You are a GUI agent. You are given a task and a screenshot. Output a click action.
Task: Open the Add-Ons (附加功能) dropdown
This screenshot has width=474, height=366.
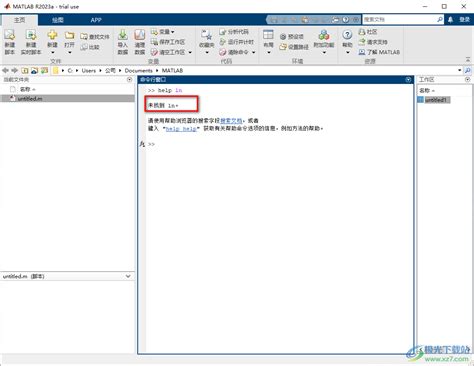pyautogui.click(x=324, y=53)
